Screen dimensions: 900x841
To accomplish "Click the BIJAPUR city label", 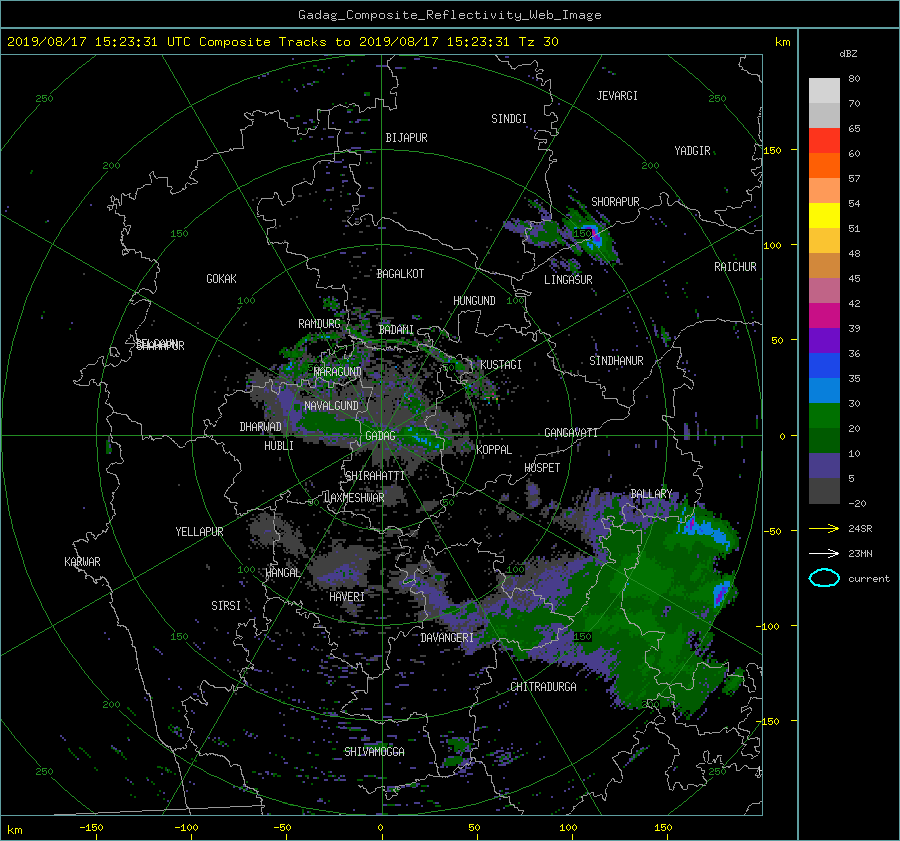I will click(406, 138).
